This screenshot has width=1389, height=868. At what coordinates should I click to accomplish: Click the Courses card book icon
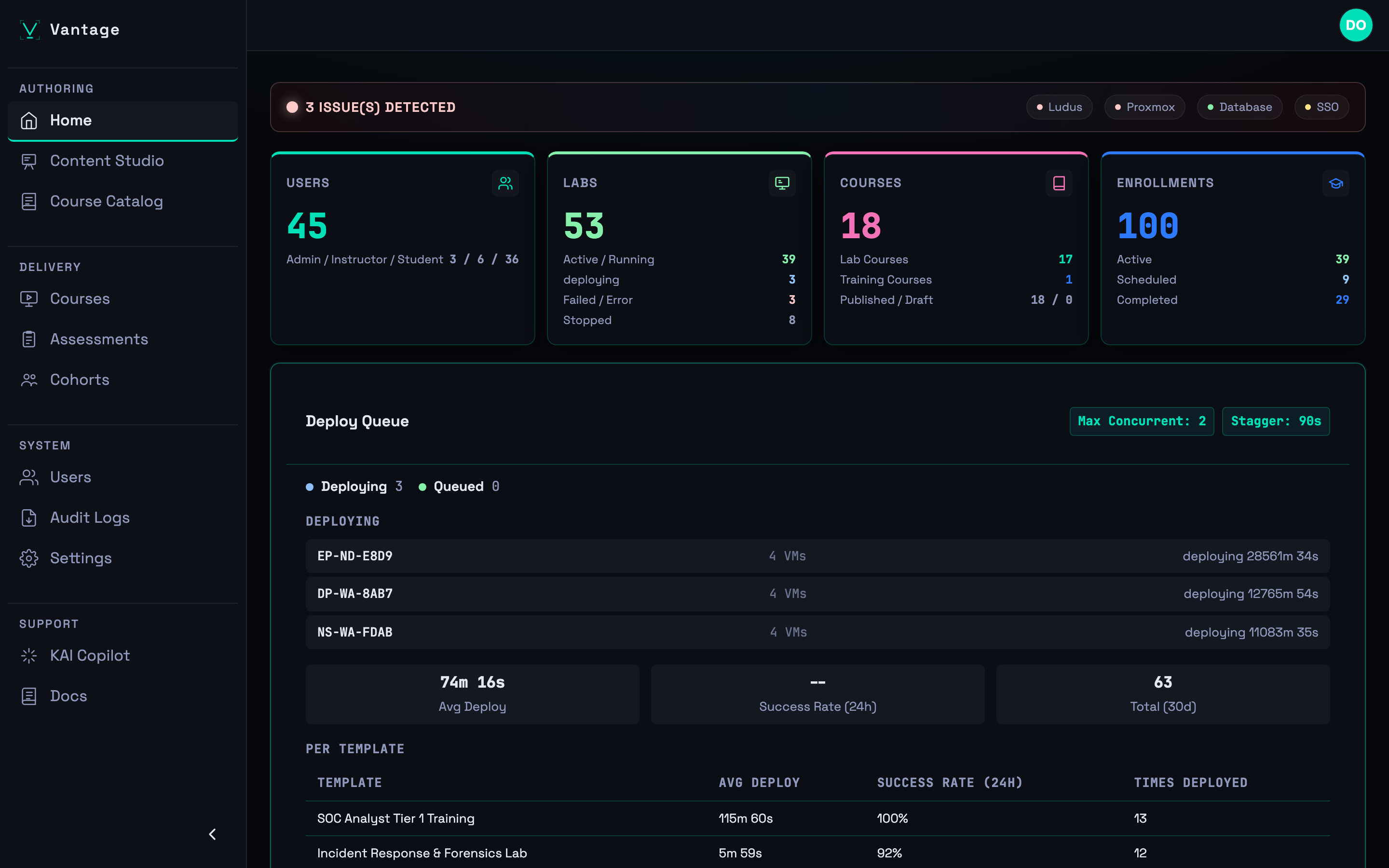click(1059, 183)
